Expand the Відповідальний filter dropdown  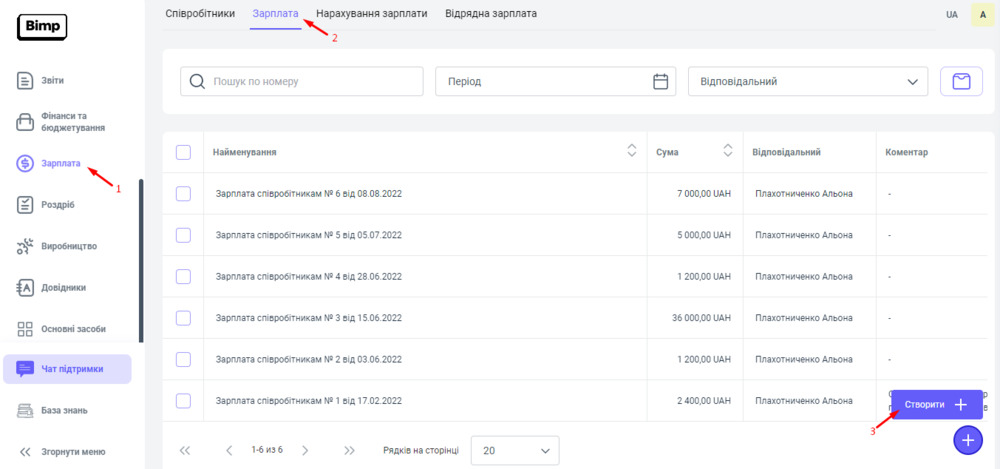click(808, 82)
